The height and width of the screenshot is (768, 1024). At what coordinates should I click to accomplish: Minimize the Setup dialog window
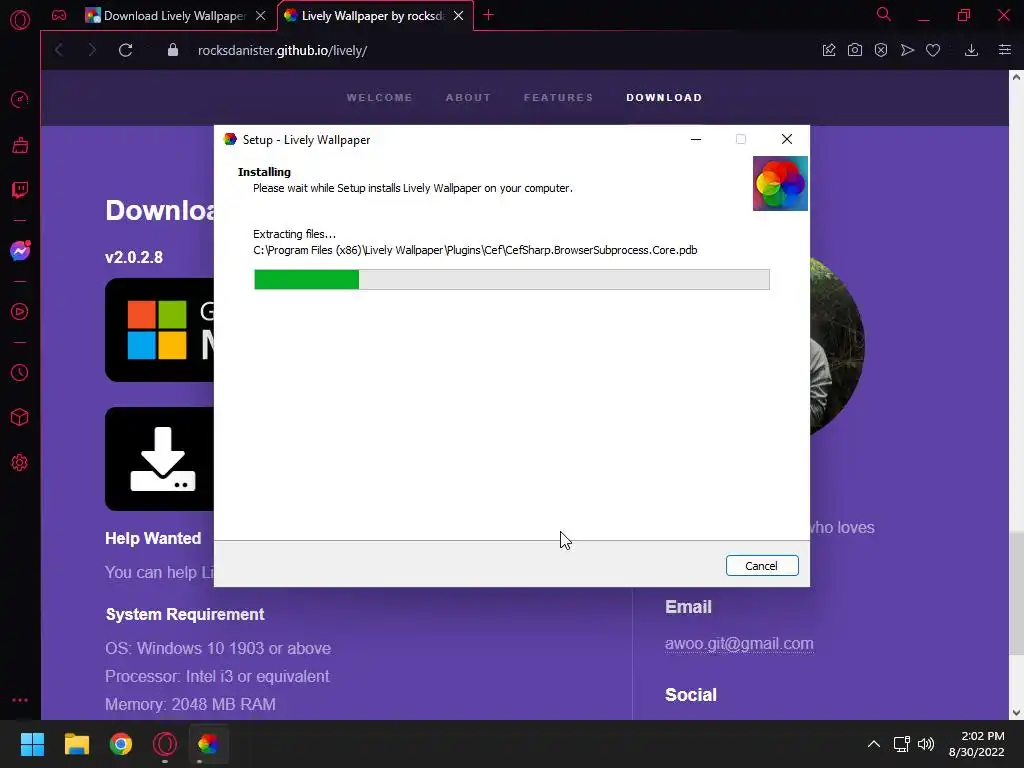tap(696, 139)
